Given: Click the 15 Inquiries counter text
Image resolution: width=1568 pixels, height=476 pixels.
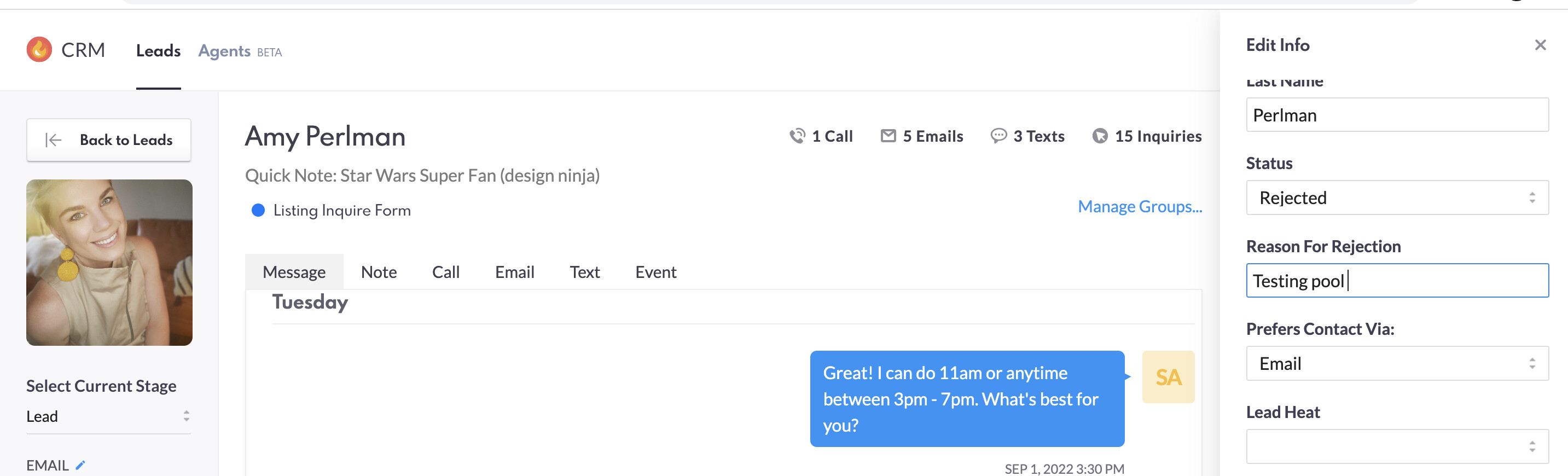Looking at the screenshot, I should click(1158, 136).
